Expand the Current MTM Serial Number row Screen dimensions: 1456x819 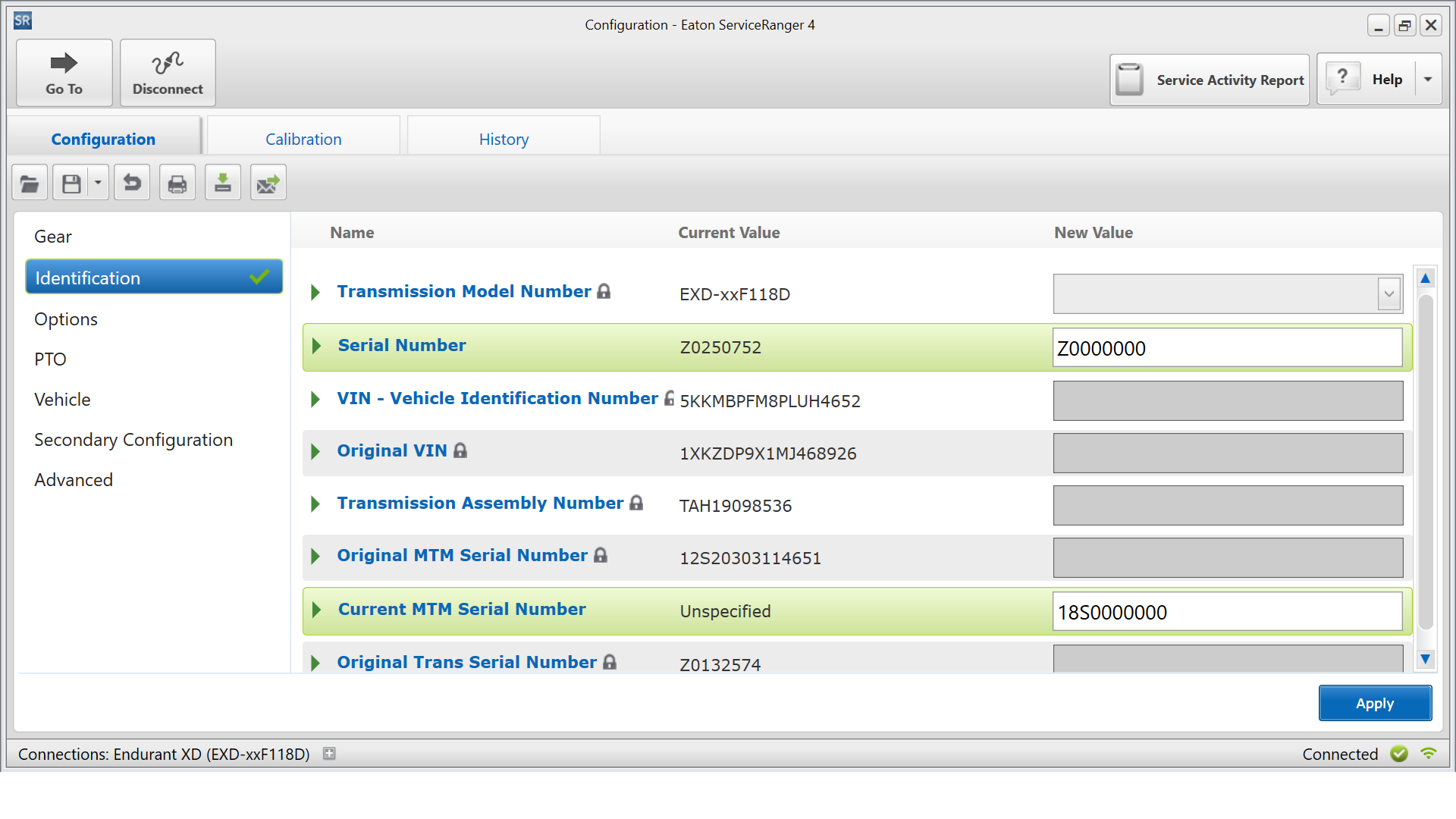tap(316, 610)
